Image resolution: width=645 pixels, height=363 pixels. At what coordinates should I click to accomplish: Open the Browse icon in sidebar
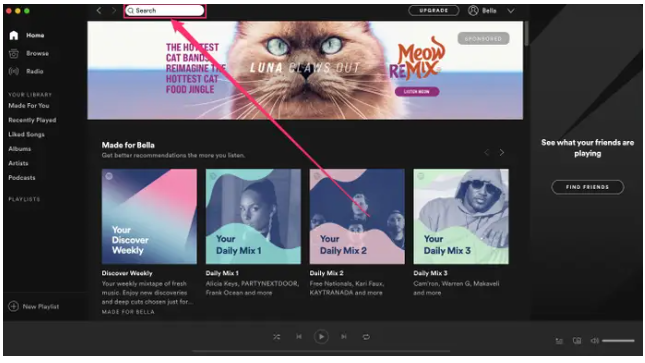[x=14, y=54]
